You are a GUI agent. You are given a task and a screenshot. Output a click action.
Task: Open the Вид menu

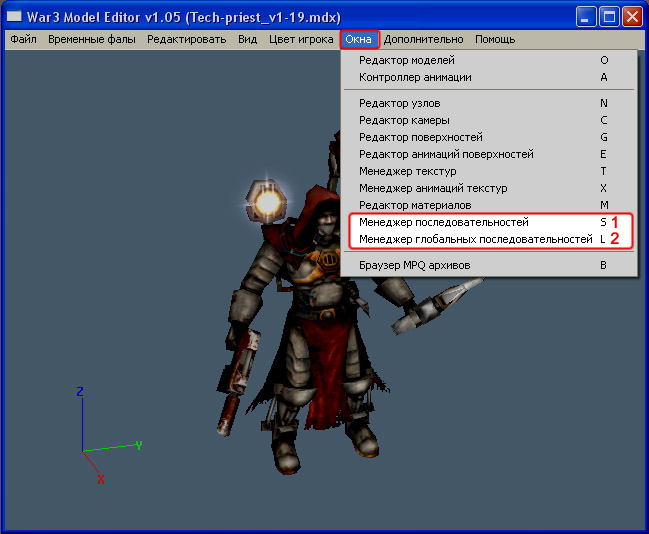(x=248, y=39)
